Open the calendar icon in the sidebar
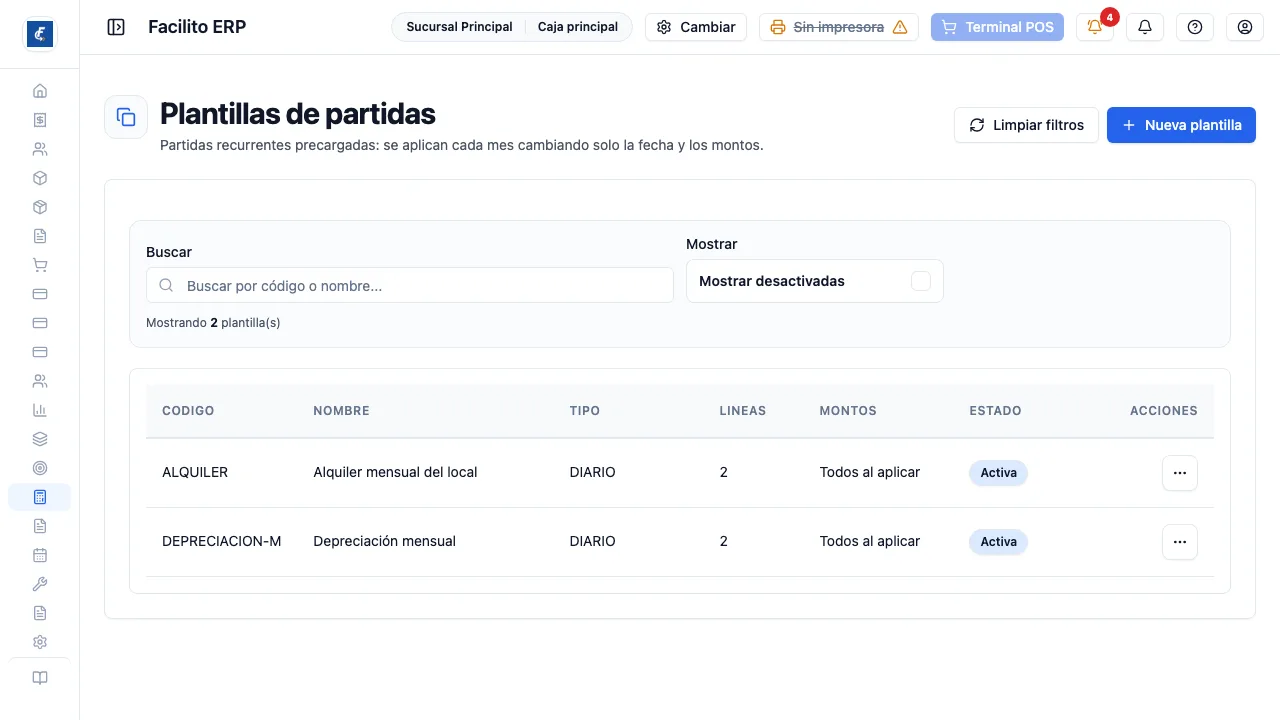Screen dimensions: 1280x720 click(40, 555)
